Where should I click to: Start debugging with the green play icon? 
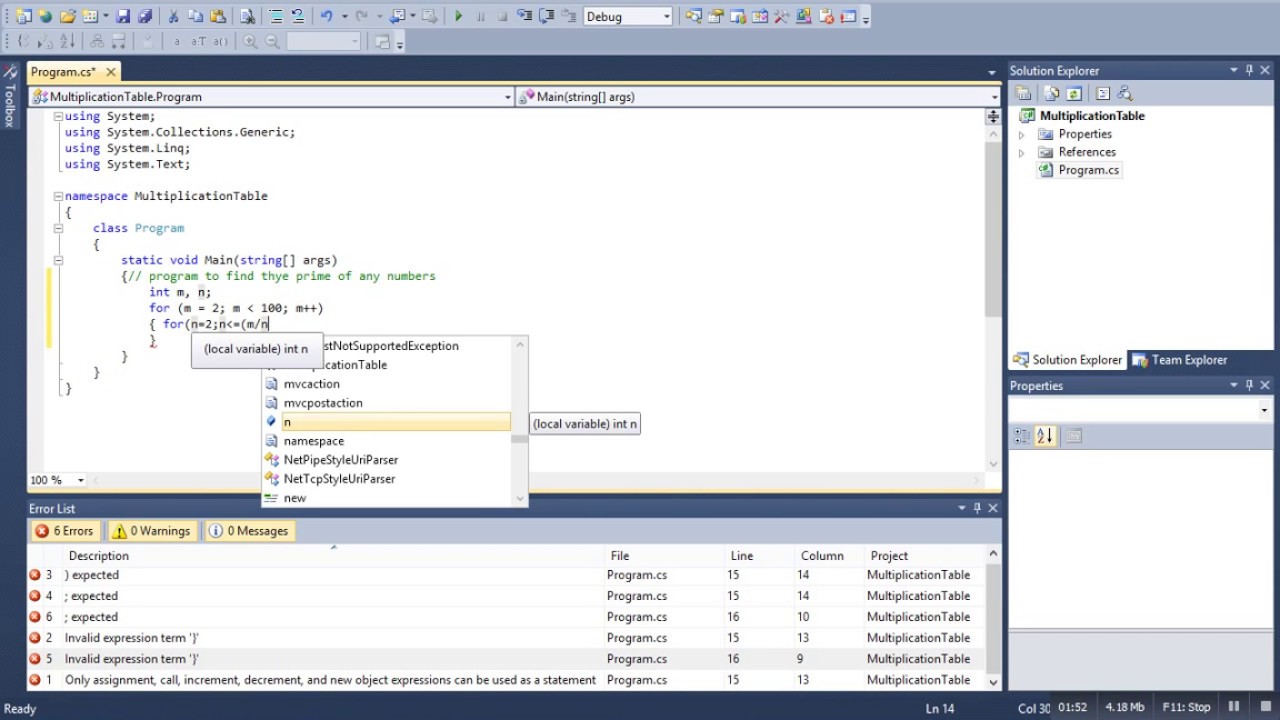point(459,16)
